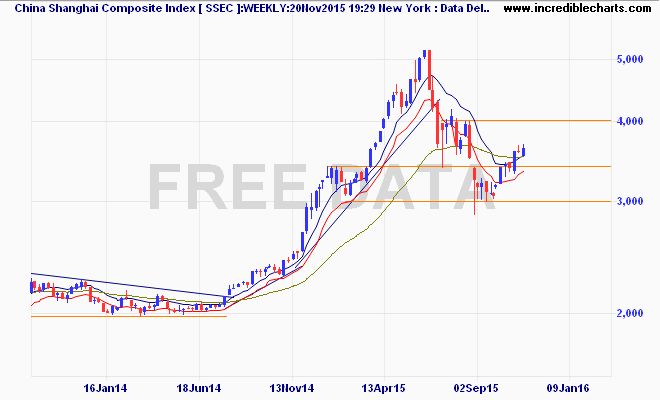Click the 09Jan16 date label
The width and height of the screenshot is (660, 400).
(568, 388)
